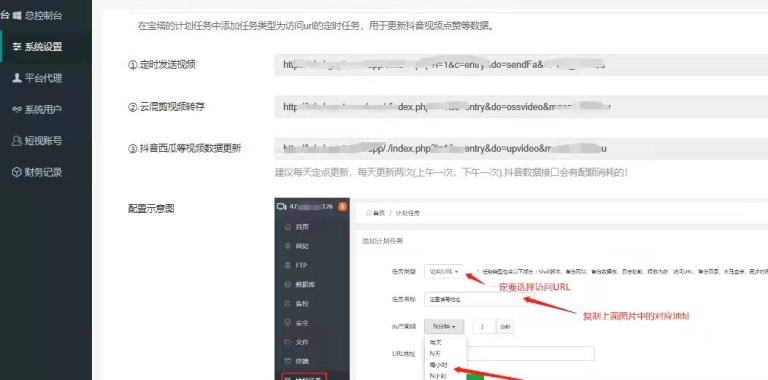Open 网站 globe icon in the diagram sidebar

[288, 246]
